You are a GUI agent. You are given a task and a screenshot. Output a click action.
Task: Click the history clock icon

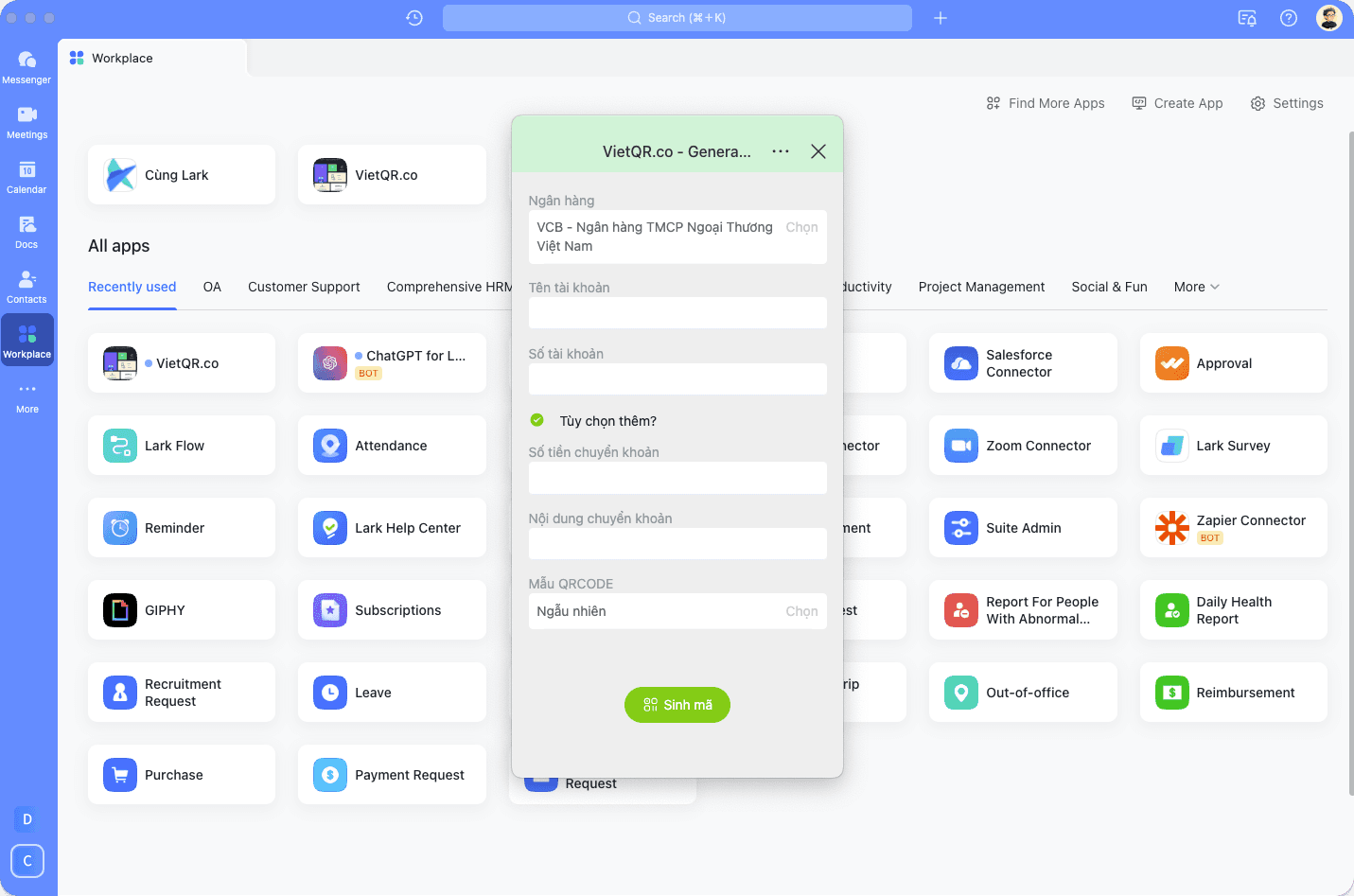(414, 18)
